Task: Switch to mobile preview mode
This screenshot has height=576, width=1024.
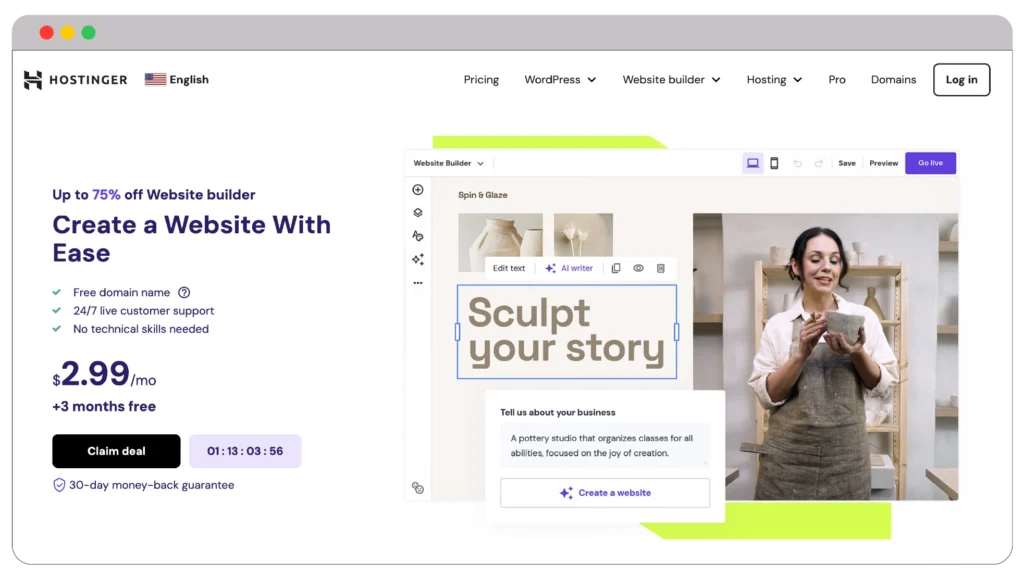Action: click(x=774, y=163)
